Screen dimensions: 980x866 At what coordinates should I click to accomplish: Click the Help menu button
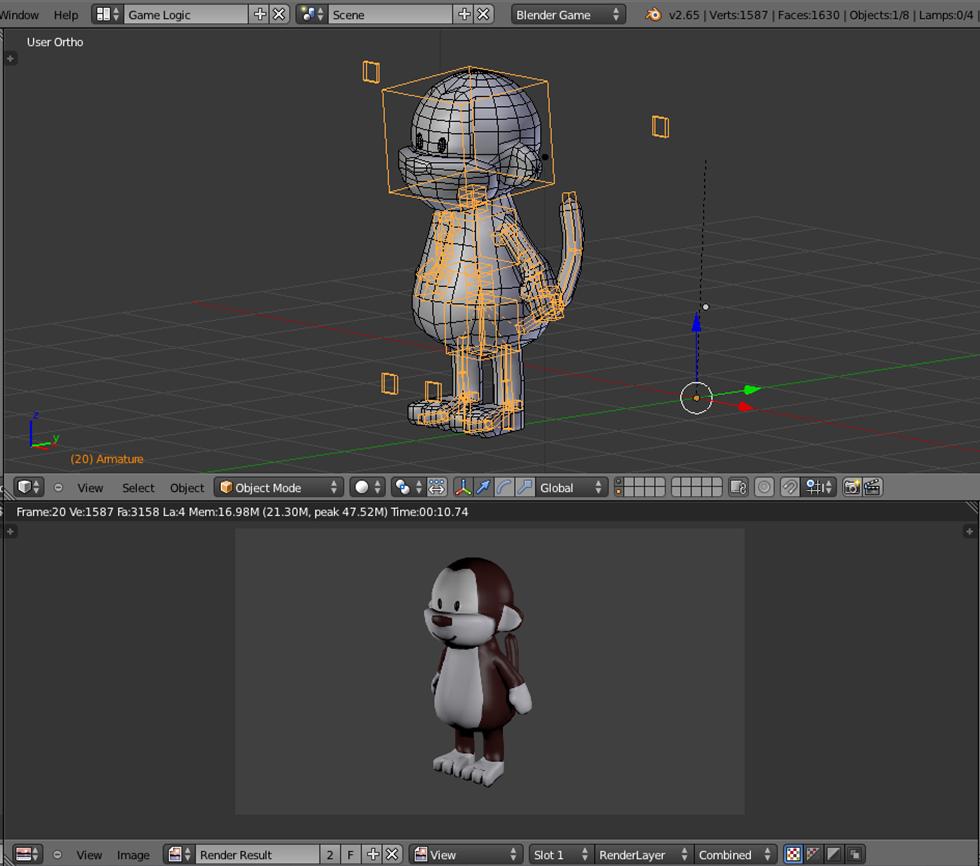[65, 15]
